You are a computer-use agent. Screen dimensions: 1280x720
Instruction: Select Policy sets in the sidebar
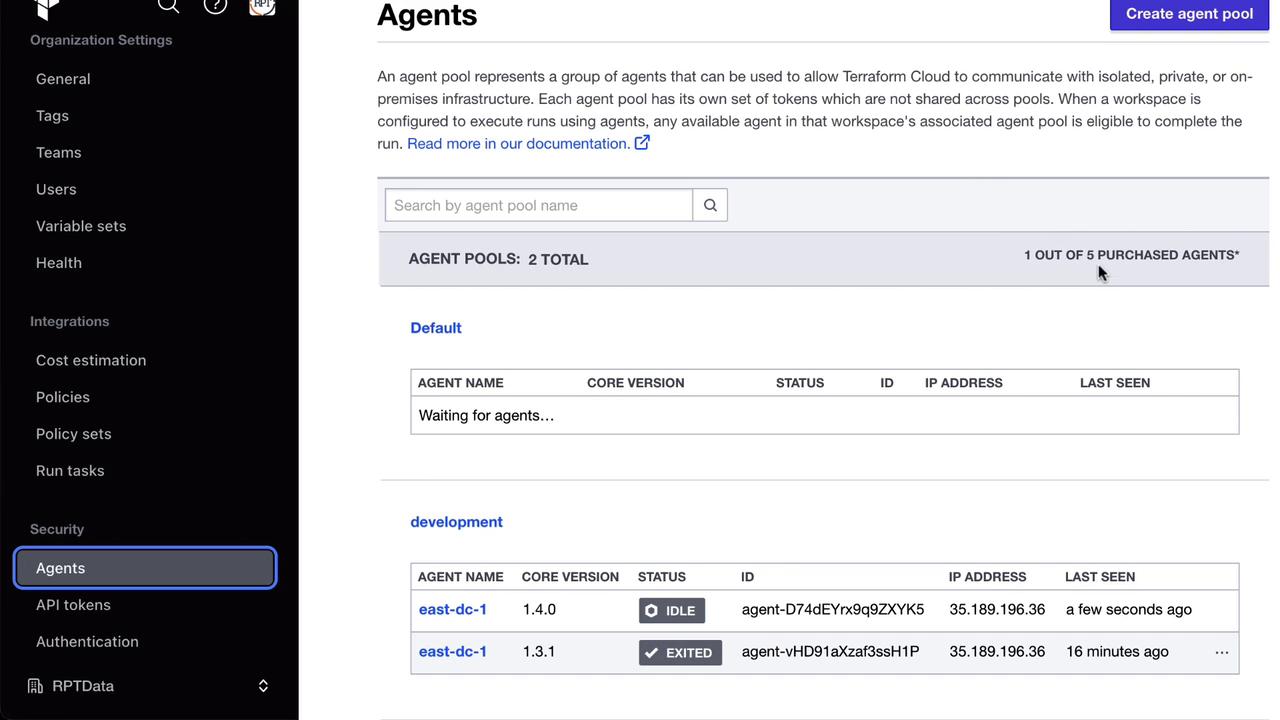tap(74, 434)
